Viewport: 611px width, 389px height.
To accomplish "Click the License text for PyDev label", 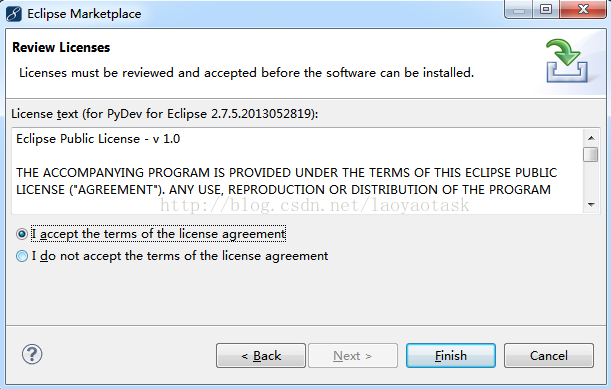I will pos(164,114).
